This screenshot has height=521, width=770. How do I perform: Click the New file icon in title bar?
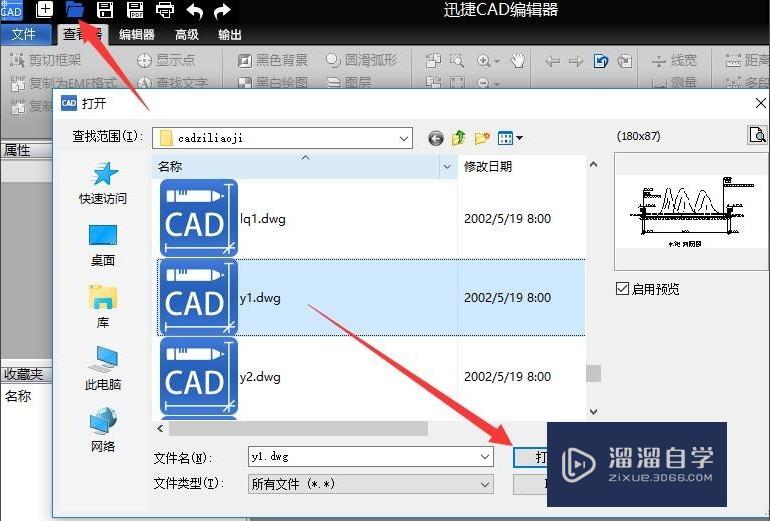(44, 9)
